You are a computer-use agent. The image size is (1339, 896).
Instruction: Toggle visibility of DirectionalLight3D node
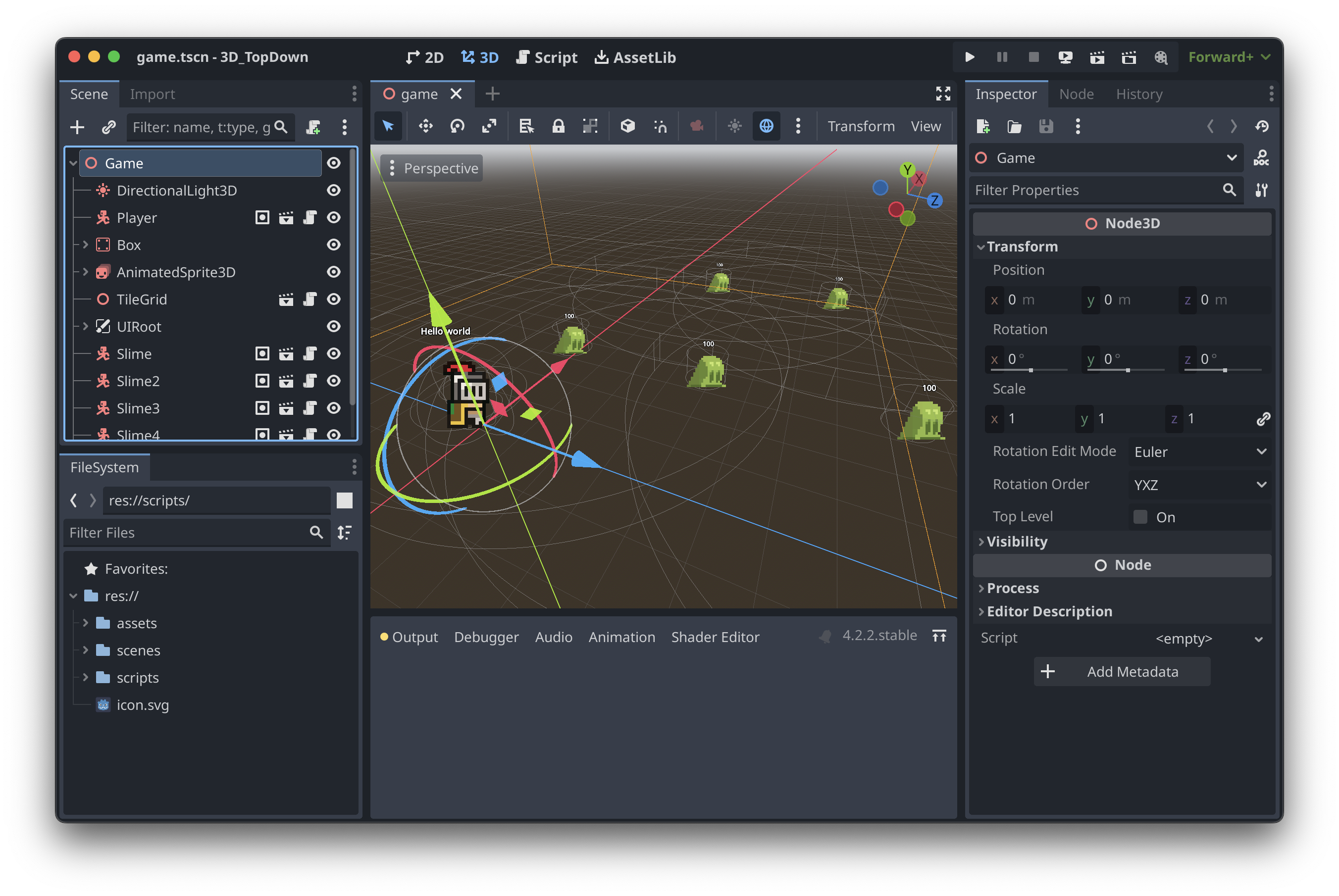pyautogui.click(x=334, y=190)
